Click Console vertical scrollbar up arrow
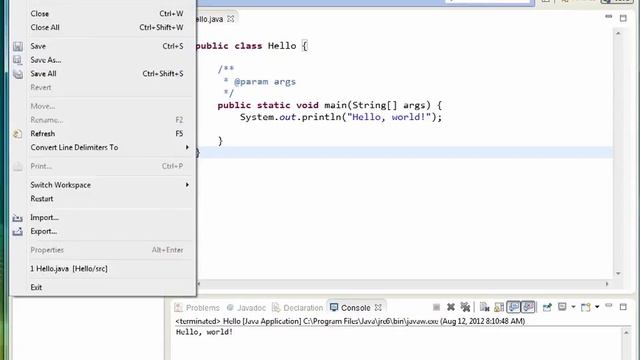640x360 pixels. (x=626, y=333)
